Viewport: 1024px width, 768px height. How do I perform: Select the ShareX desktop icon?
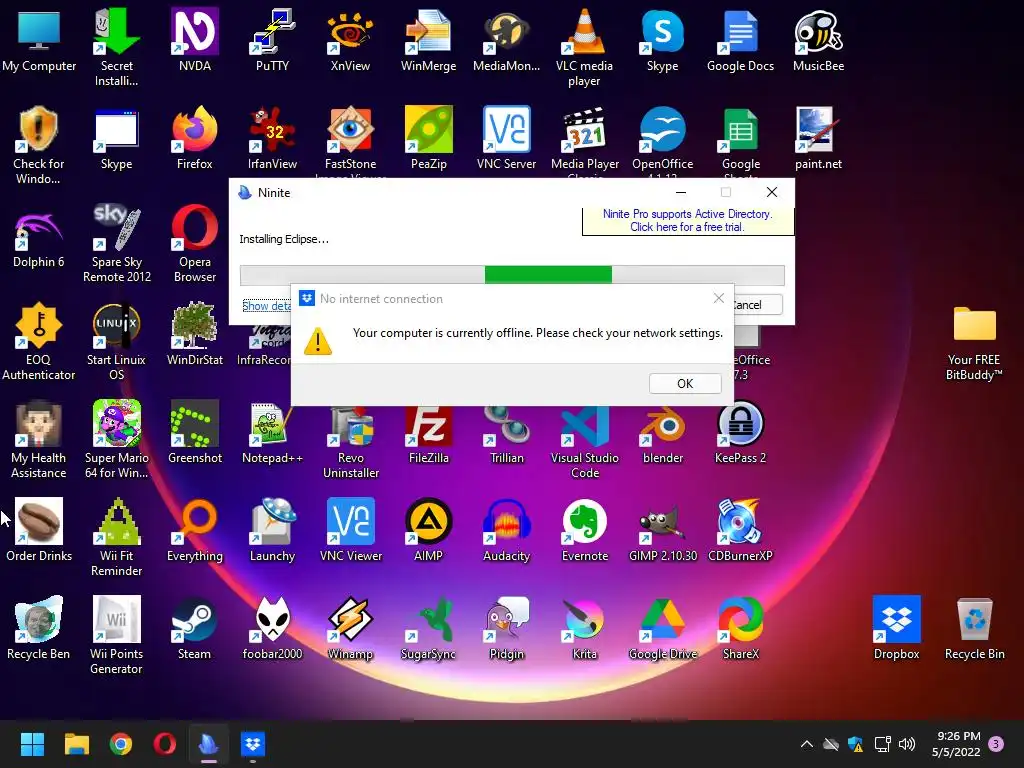(740, 628)
